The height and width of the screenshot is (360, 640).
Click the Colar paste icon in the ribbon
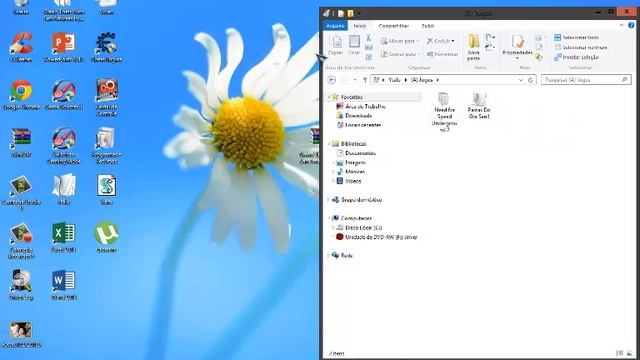[354, 45]
